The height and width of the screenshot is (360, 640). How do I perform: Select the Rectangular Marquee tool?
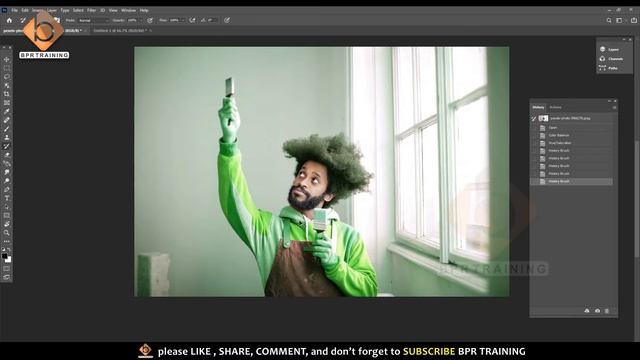7,68
